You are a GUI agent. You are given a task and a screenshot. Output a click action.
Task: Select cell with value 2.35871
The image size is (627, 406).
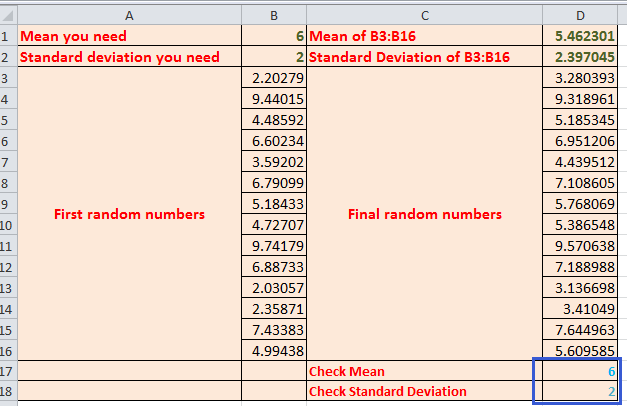click(274, 309)
